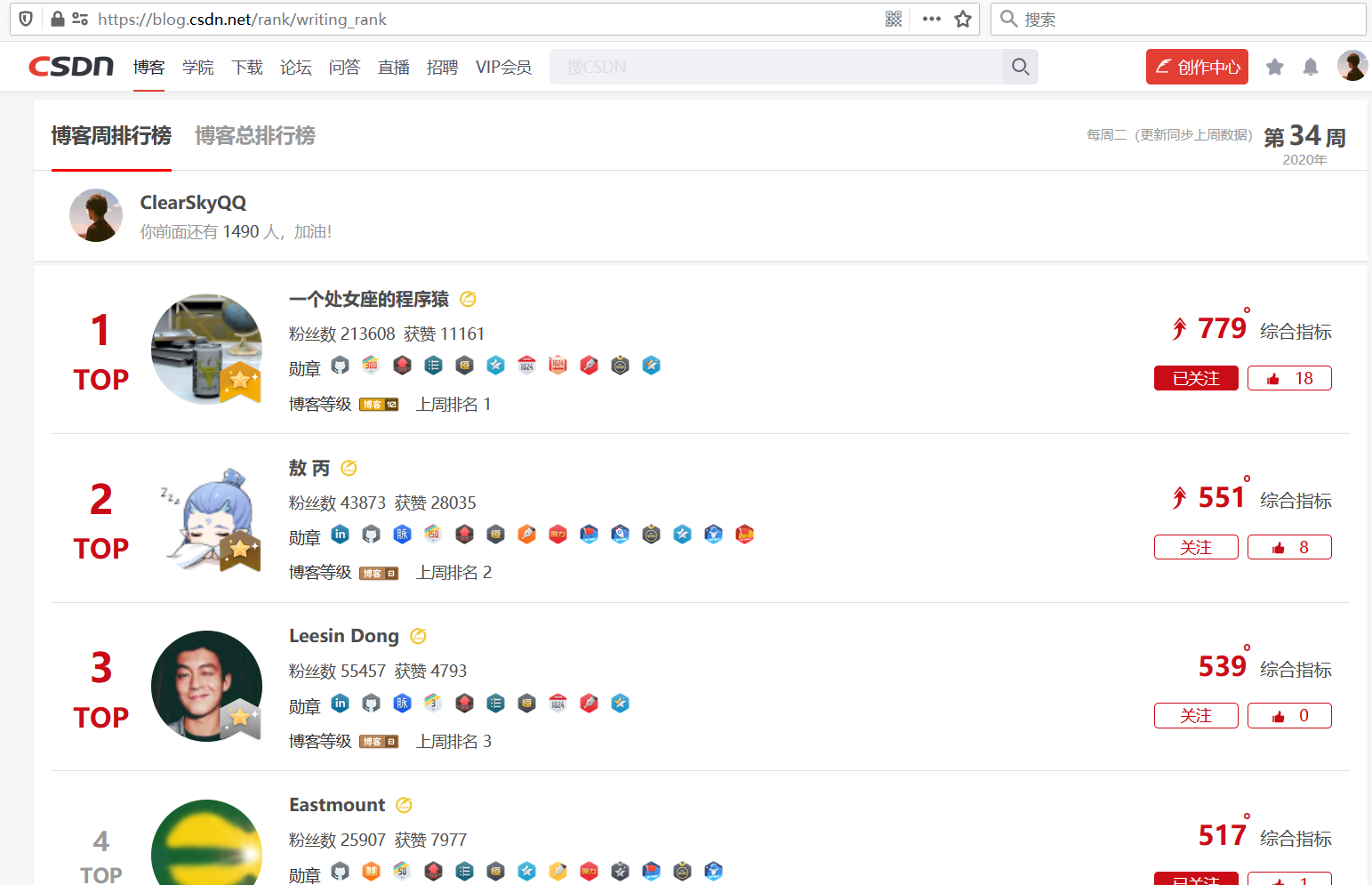
Task: Focus the 搜CSDN search field
Action: tap(776, 67)
